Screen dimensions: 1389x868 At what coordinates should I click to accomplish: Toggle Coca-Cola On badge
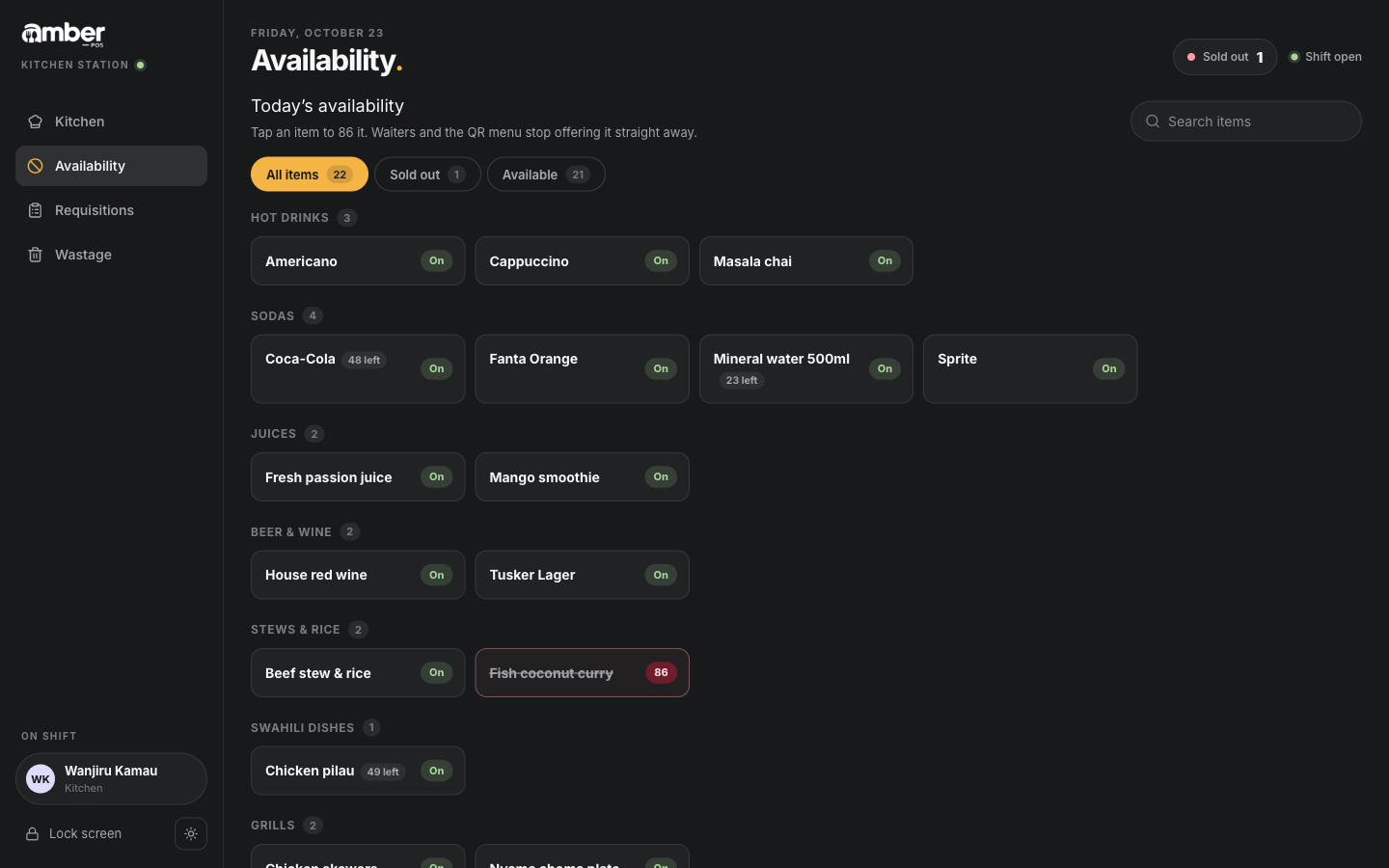(x=437, y=369)
